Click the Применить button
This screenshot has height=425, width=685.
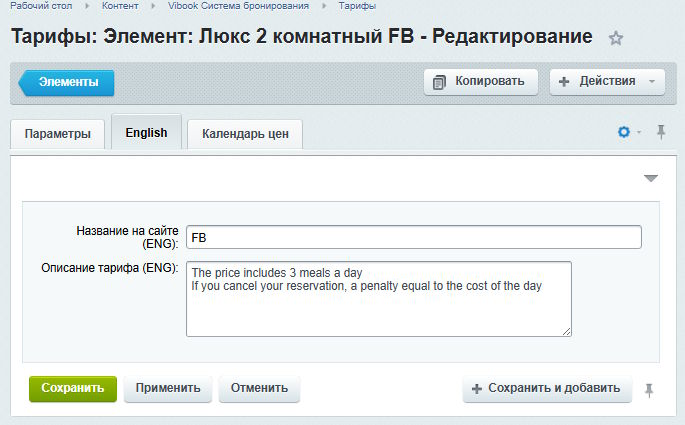coord(168,389)
